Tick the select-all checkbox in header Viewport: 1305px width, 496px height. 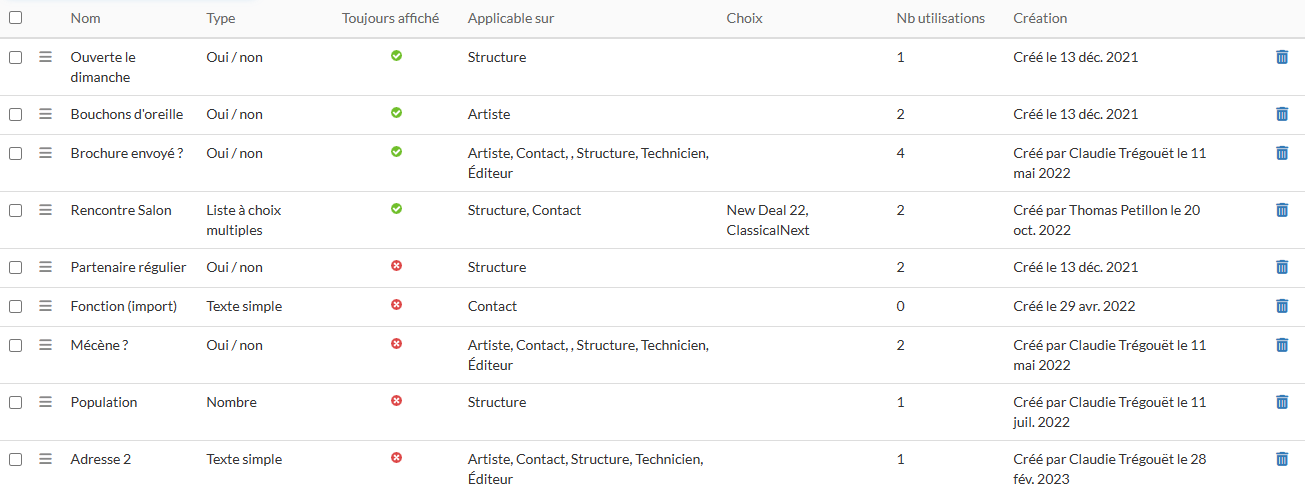click(15, 18)
